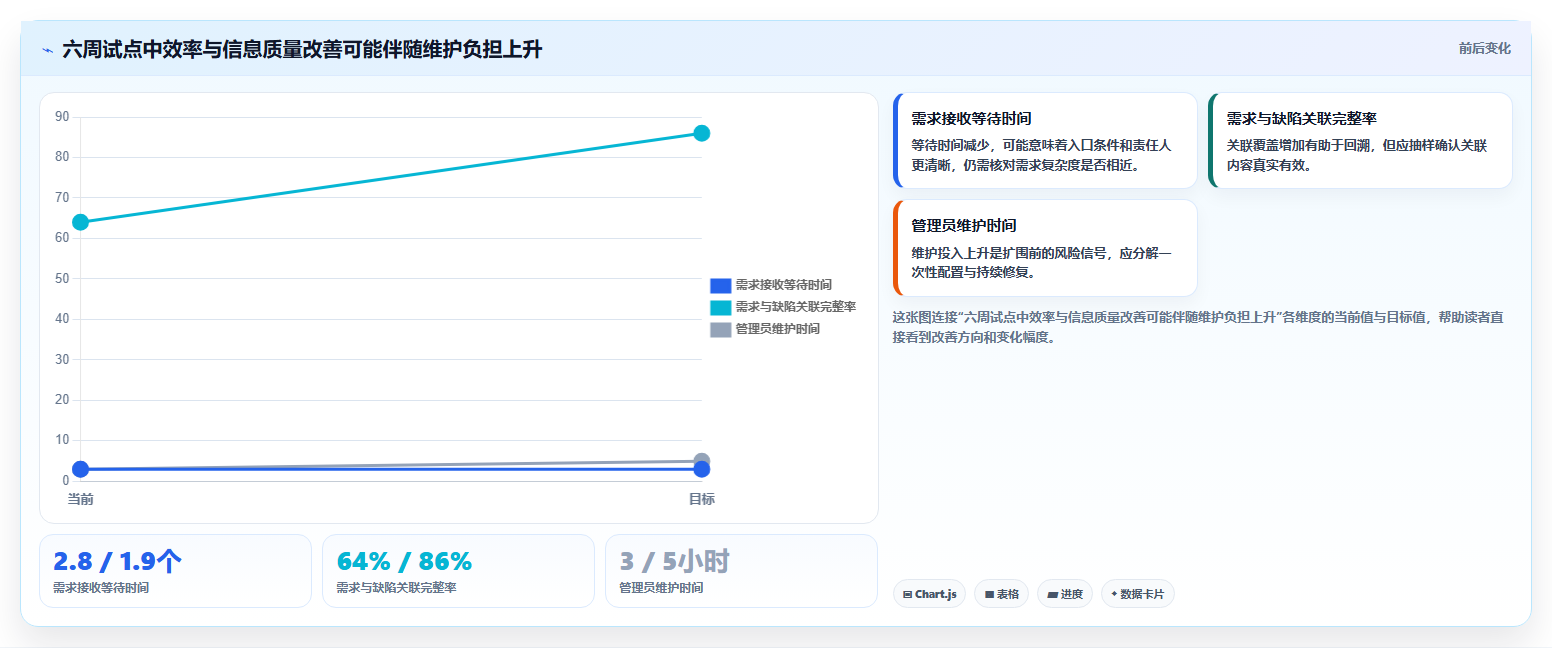Screen dimensions: 1552x648
Task: Toggle the 需求与缺陷关联完整率 legend entry
Action: [x=782, y=307]
